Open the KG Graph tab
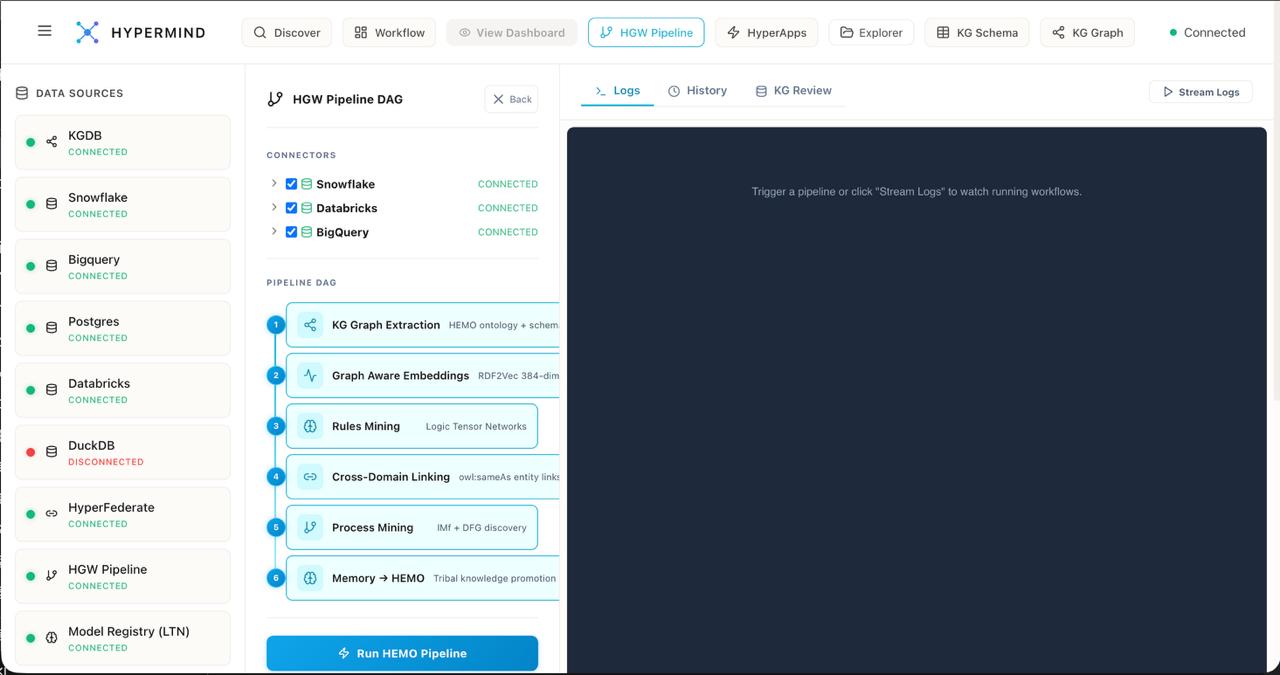 1088,32
